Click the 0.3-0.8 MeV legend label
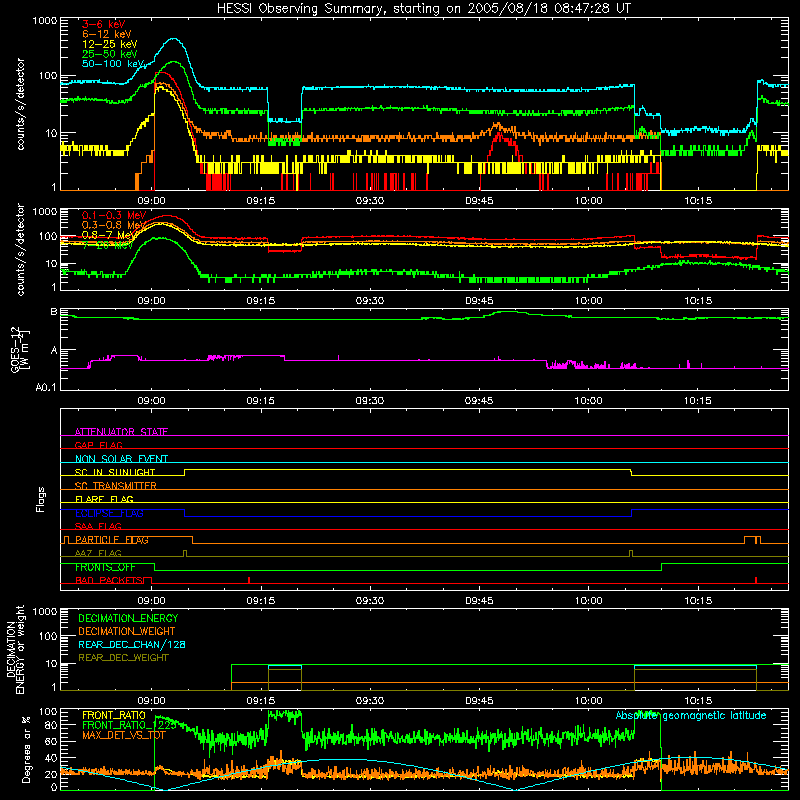800x800 pixels. click(x=114, y=225)
